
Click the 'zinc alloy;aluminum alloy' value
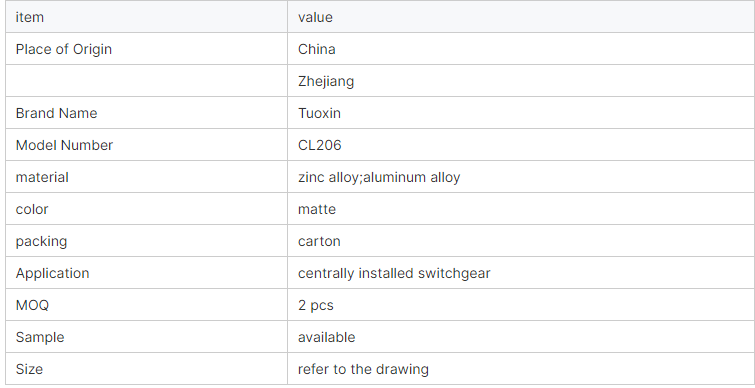[379, 177]
